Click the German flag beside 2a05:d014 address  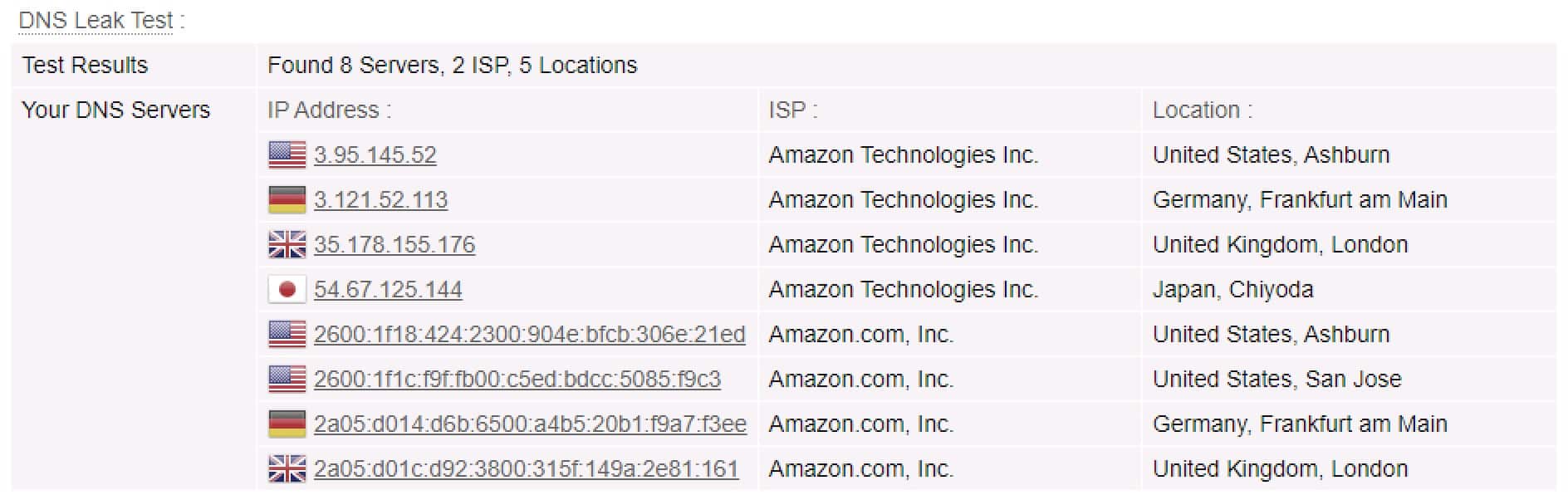287,424
